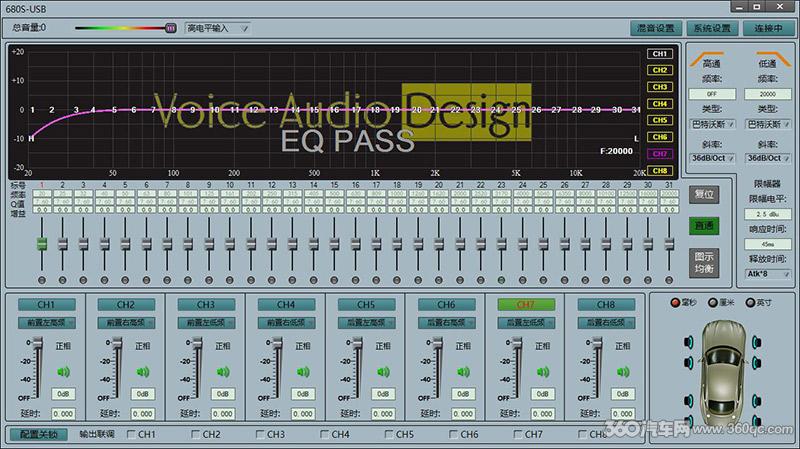Click the high-pass frequency field OFF

click(712, 94)
